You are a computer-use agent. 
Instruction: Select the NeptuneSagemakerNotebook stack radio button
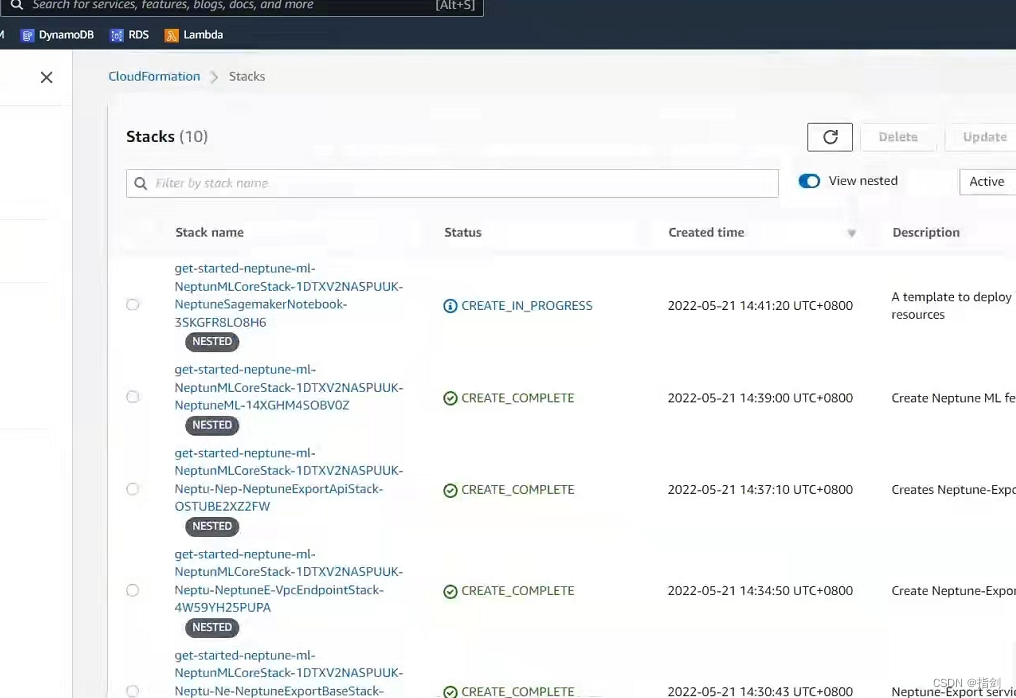pos(132,305)
